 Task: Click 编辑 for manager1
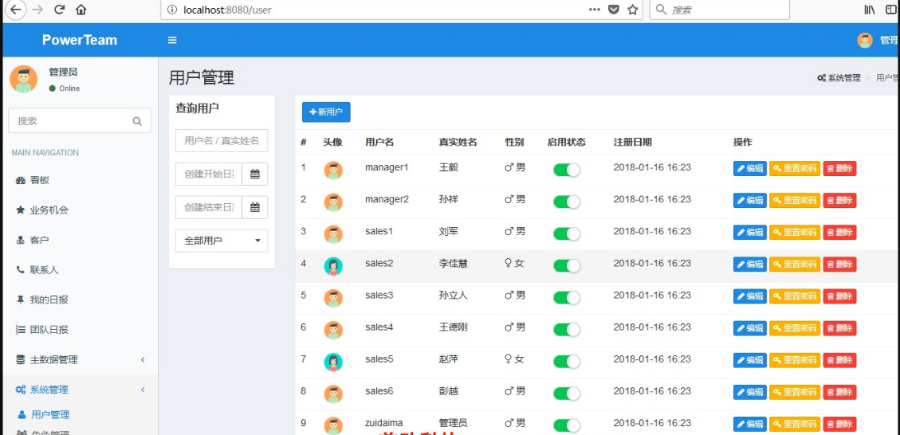pos(750,169)
